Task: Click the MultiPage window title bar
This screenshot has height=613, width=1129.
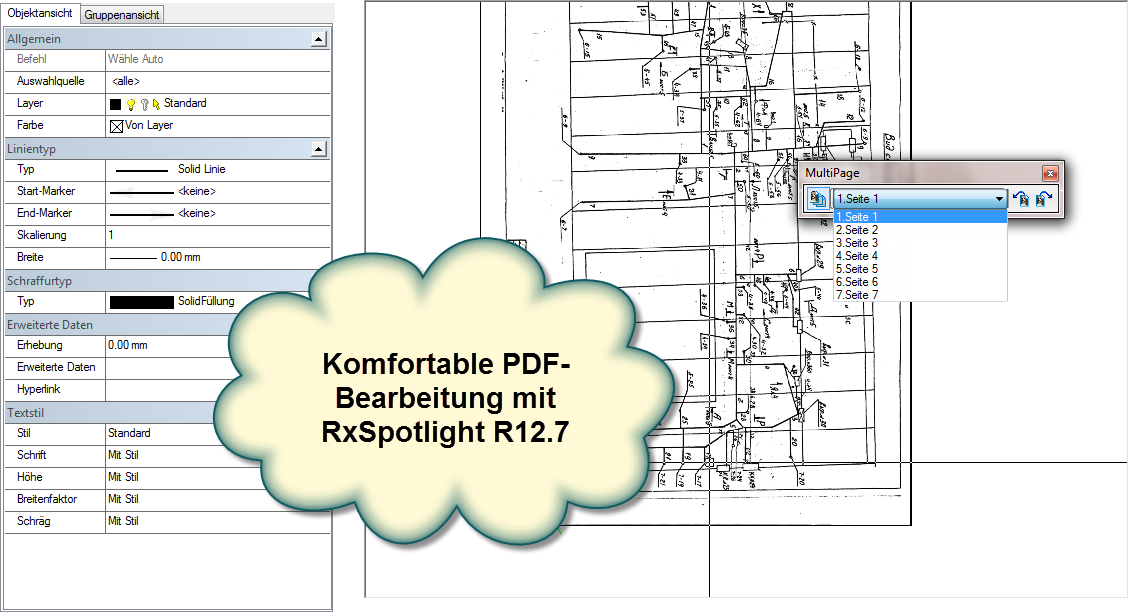Action: point(922,173)
